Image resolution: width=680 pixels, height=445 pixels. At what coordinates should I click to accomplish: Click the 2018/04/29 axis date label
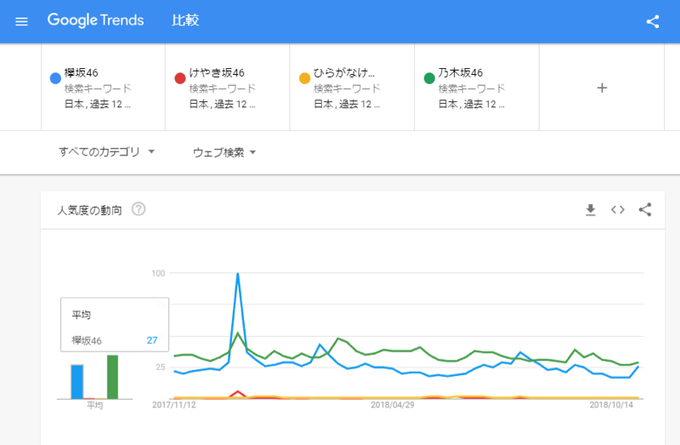coord(392,405)
